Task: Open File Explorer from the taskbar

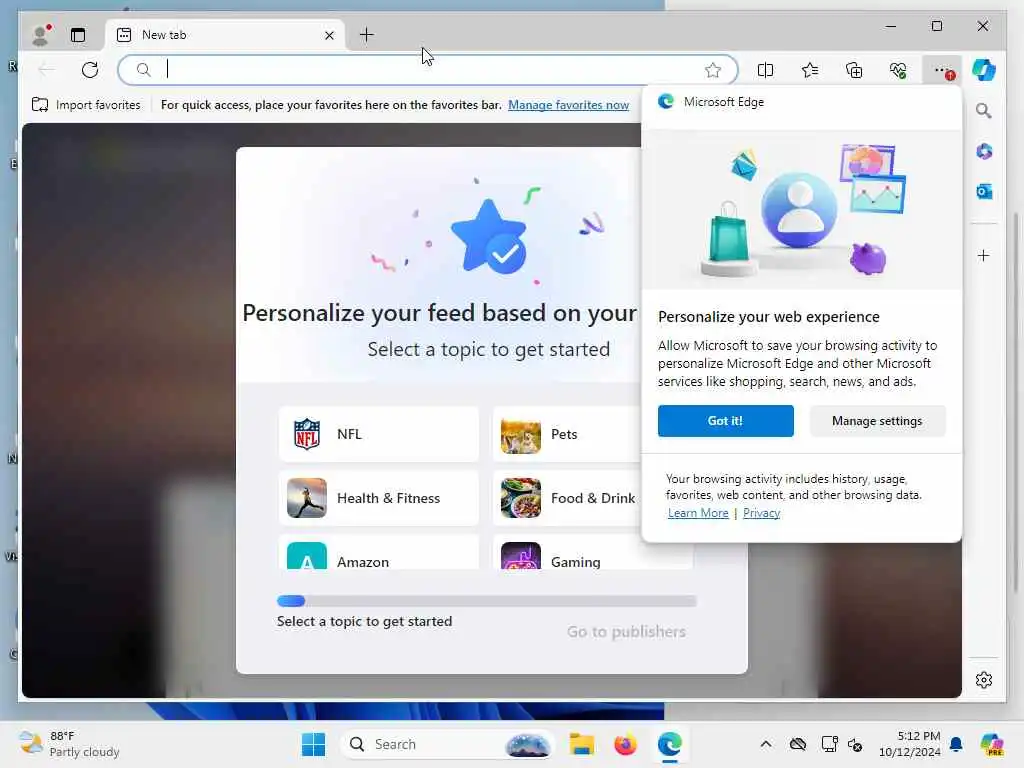Action: (581, 744)
